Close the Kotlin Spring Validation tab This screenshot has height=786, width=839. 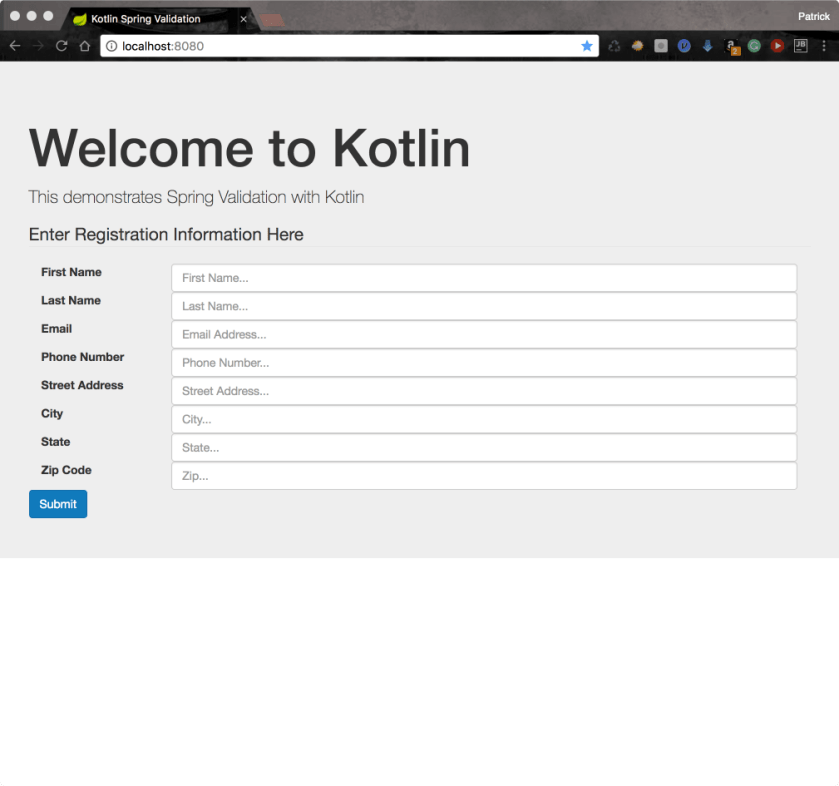coord(243,19)
